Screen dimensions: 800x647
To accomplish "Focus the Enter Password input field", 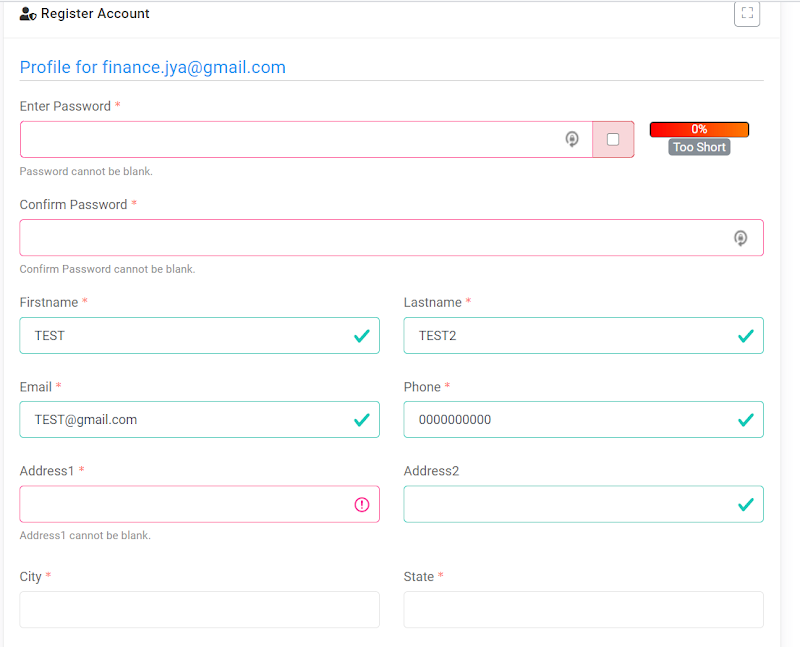I will point(306,139).
